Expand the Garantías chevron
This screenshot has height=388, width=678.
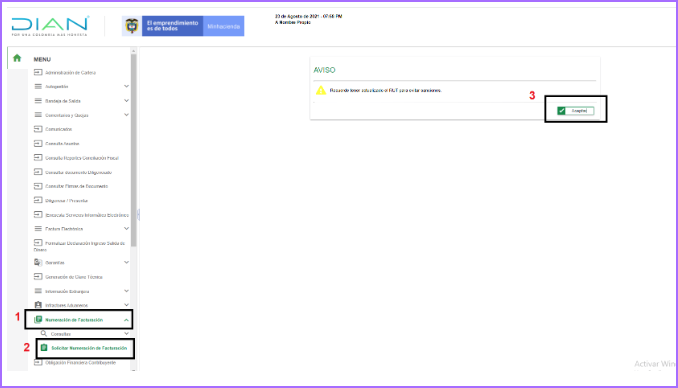tap(126, 262)
